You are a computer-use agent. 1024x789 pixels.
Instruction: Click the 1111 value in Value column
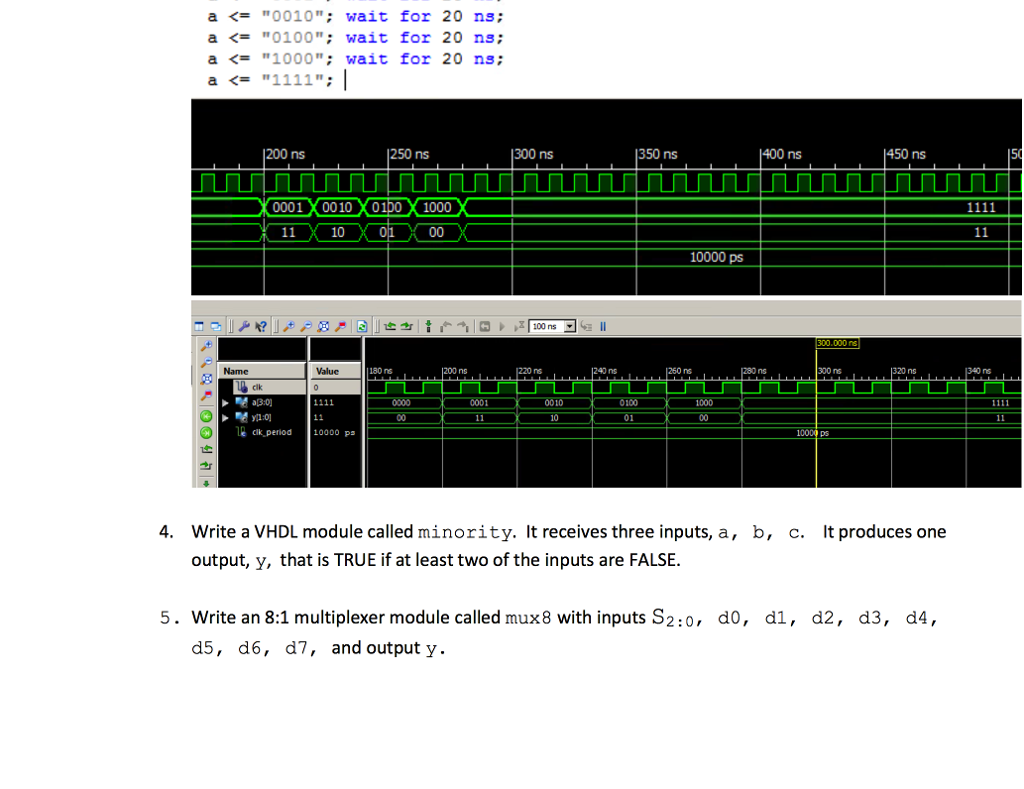pyautogui.click(x=323, y=402)
